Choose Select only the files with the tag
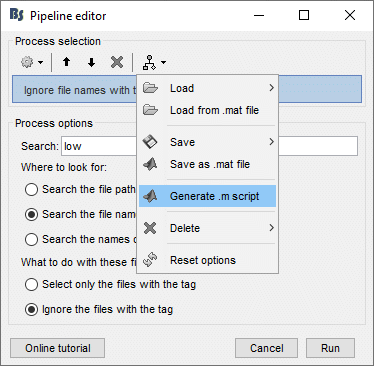The height and width of the screenshot is (366, 374). coord(31,284)
